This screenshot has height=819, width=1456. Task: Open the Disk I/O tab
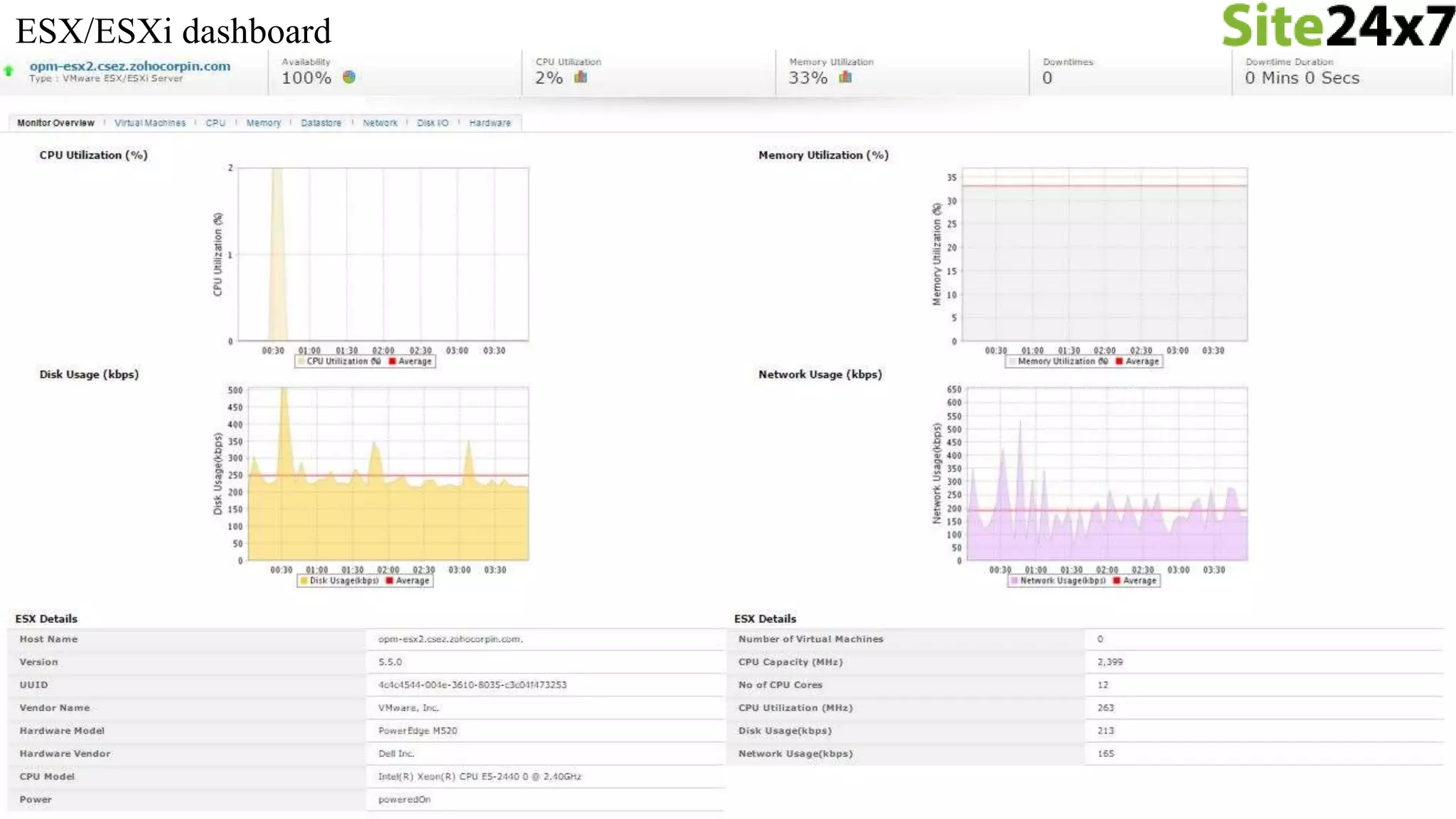click(x=433, y=123)
